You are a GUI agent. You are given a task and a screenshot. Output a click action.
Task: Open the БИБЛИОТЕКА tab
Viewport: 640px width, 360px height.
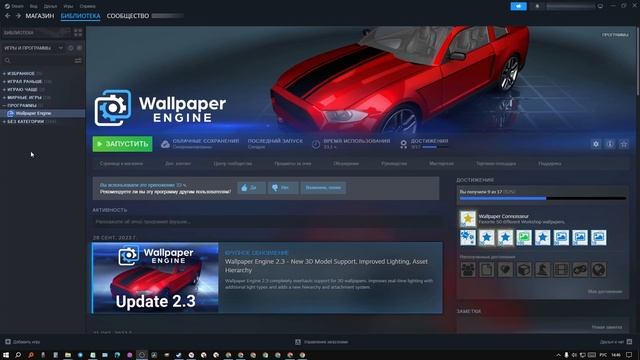point(80,16)
